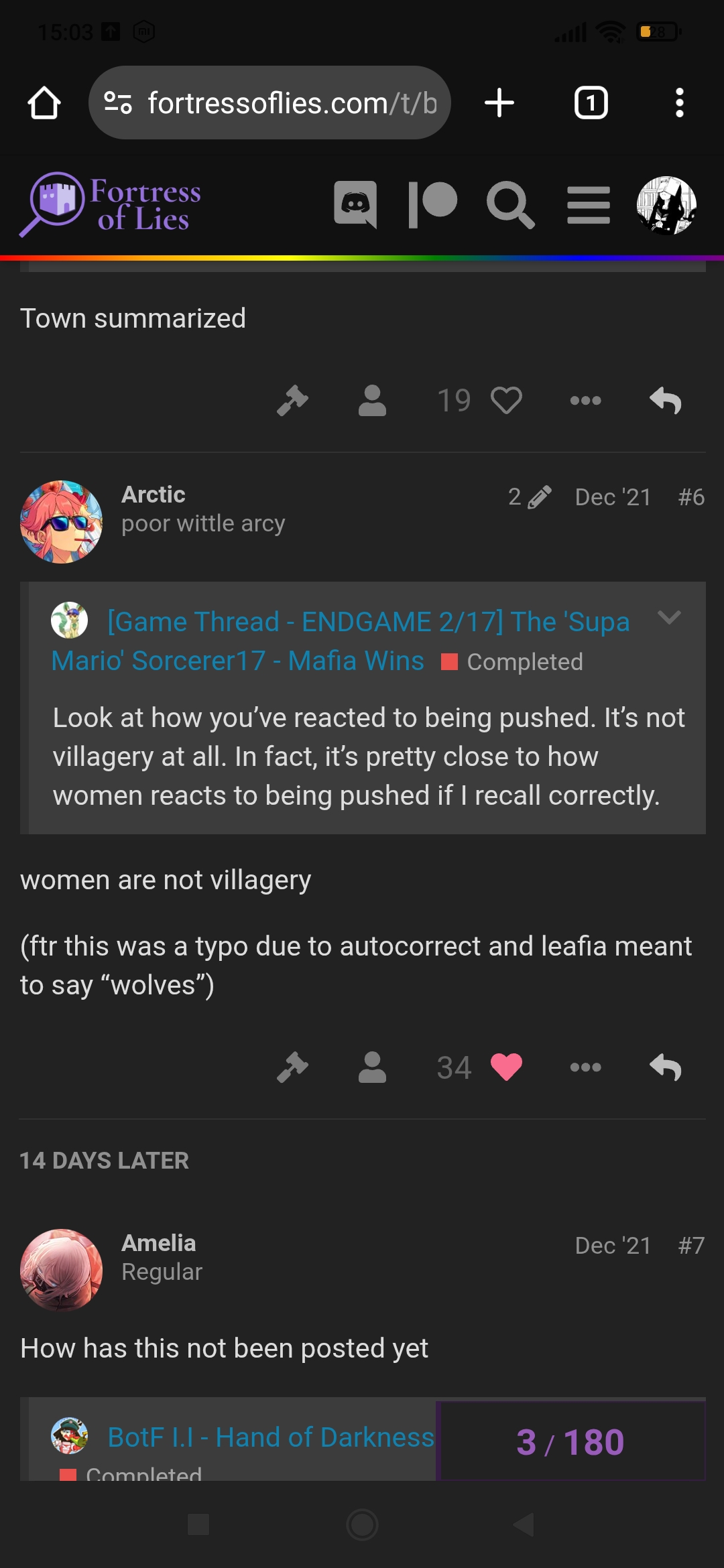Open the Discord chat icon in header

[355, 204]
